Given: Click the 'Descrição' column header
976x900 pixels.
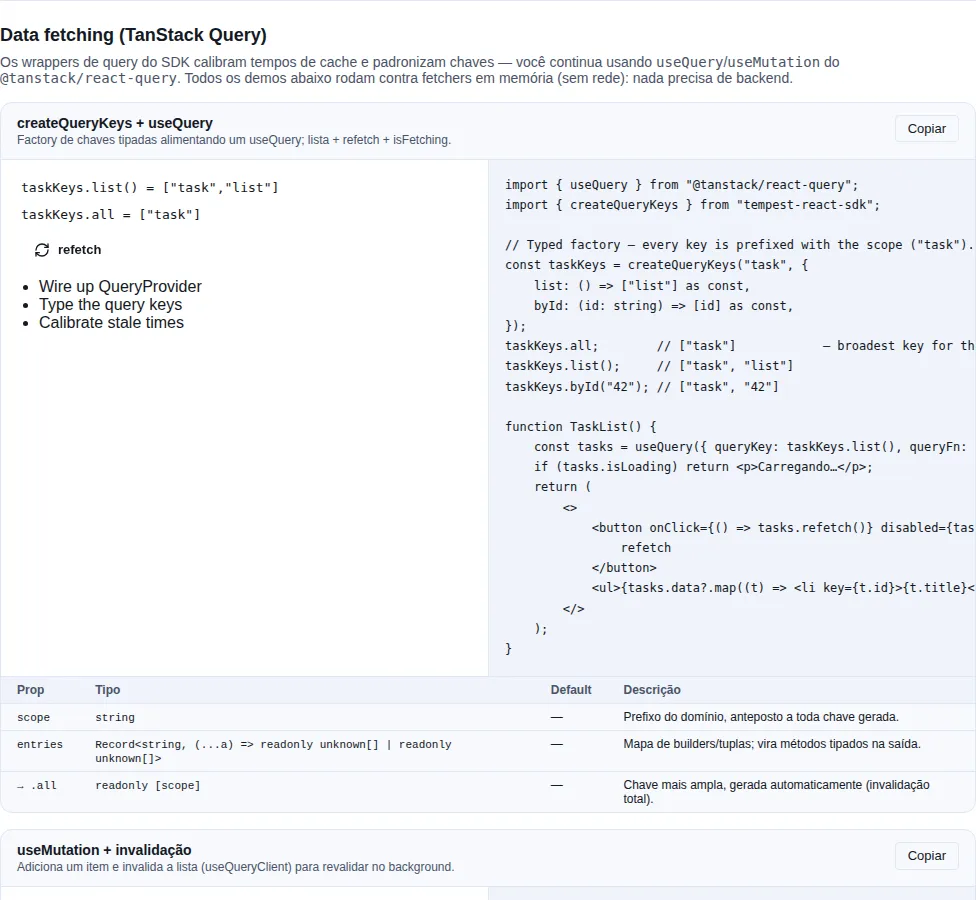Looking at the screenshot, I should pos(652,690).
